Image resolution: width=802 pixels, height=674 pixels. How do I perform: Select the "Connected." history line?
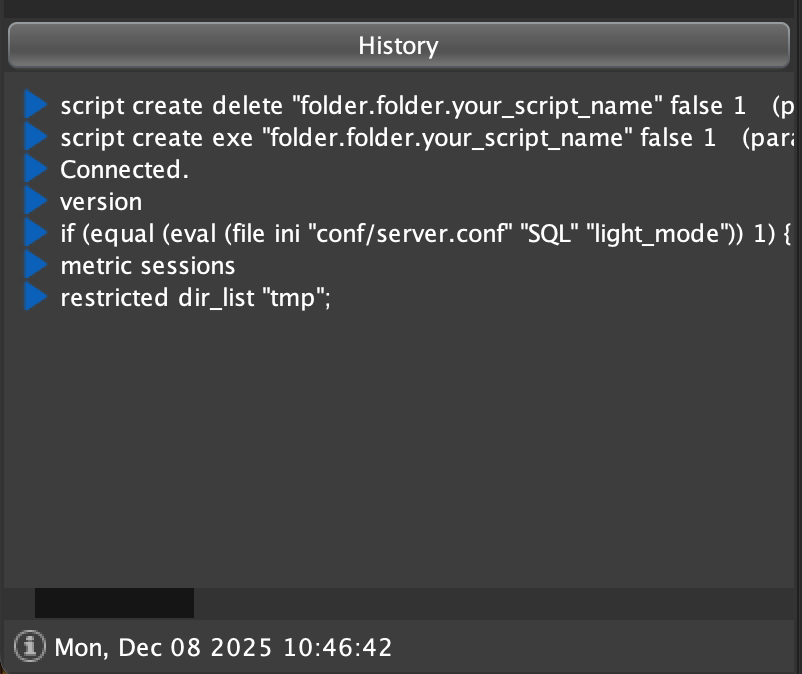click(124, 170)
